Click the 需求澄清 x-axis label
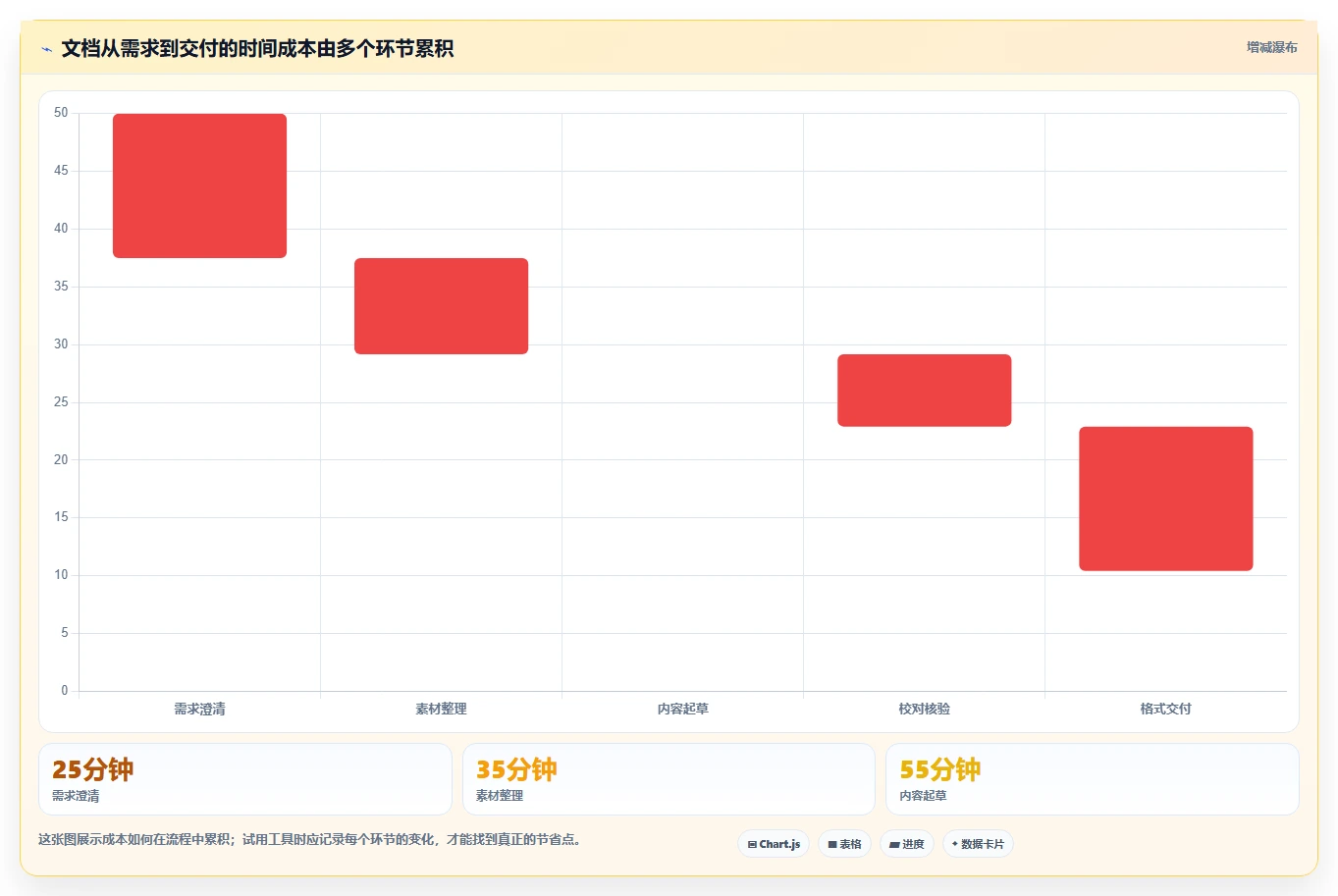This screenshot has height=896, width=1338. coord(199,709)
